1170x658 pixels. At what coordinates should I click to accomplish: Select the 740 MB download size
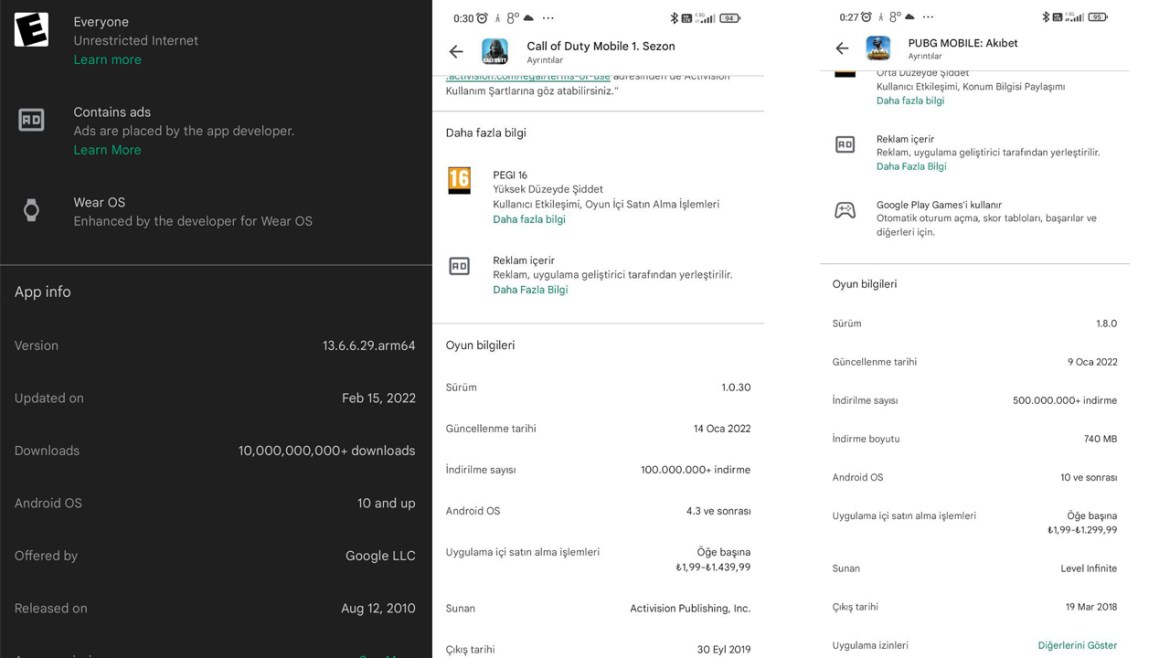click(x=1100, y=439)
